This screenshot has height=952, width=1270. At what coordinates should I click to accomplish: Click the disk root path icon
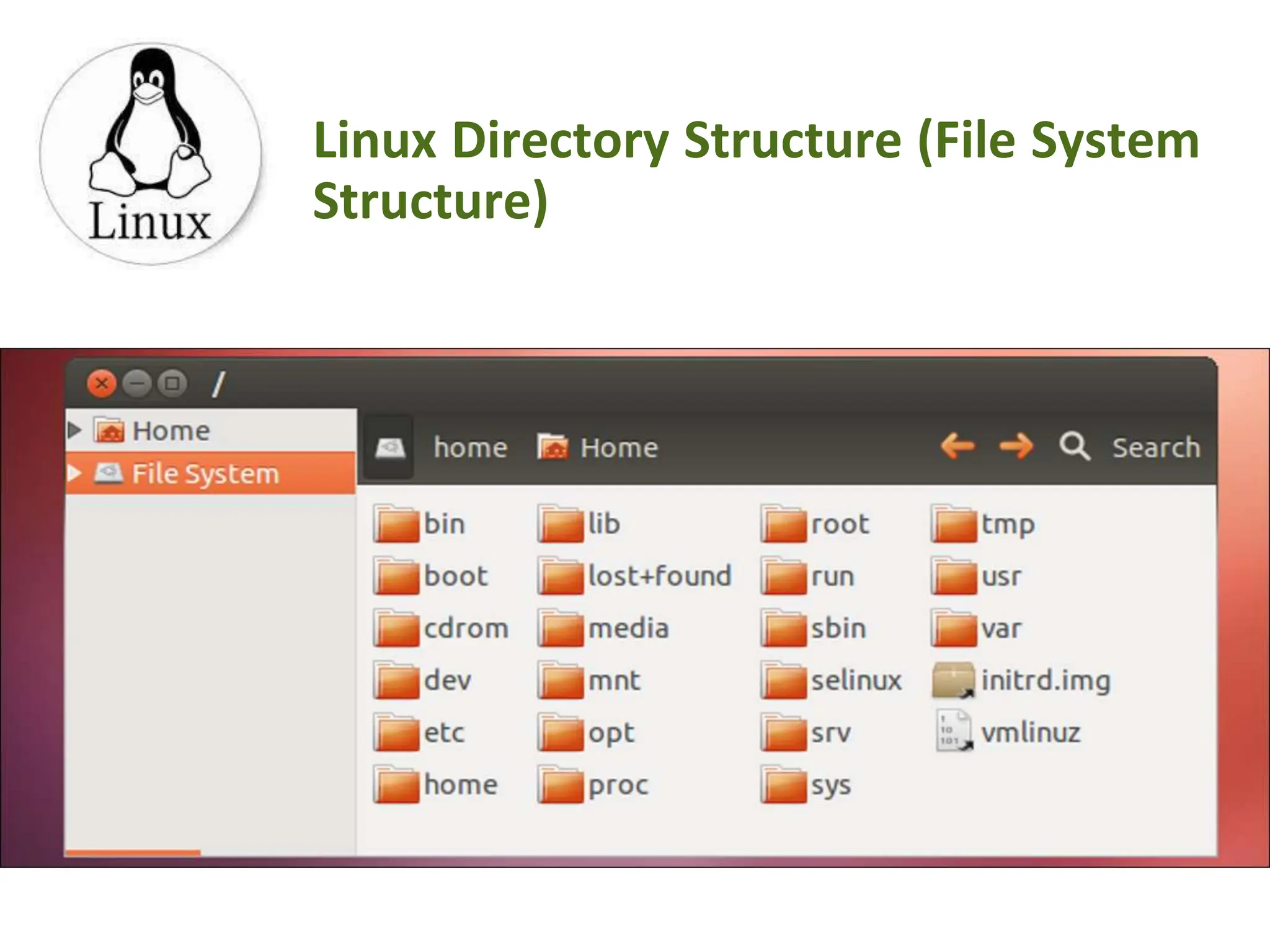pos(390,447)
